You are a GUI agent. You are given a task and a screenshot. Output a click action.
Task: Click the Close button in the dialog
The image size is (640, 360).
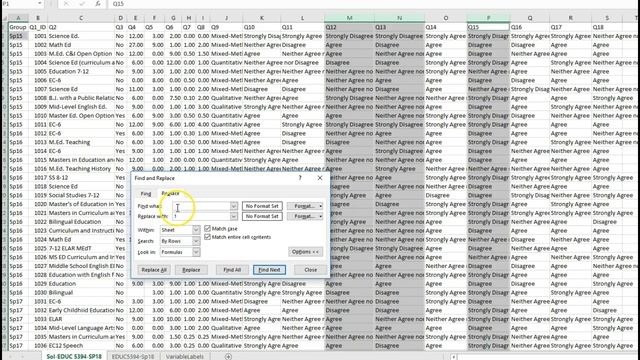pyautogui.click(x=310, y=270)
